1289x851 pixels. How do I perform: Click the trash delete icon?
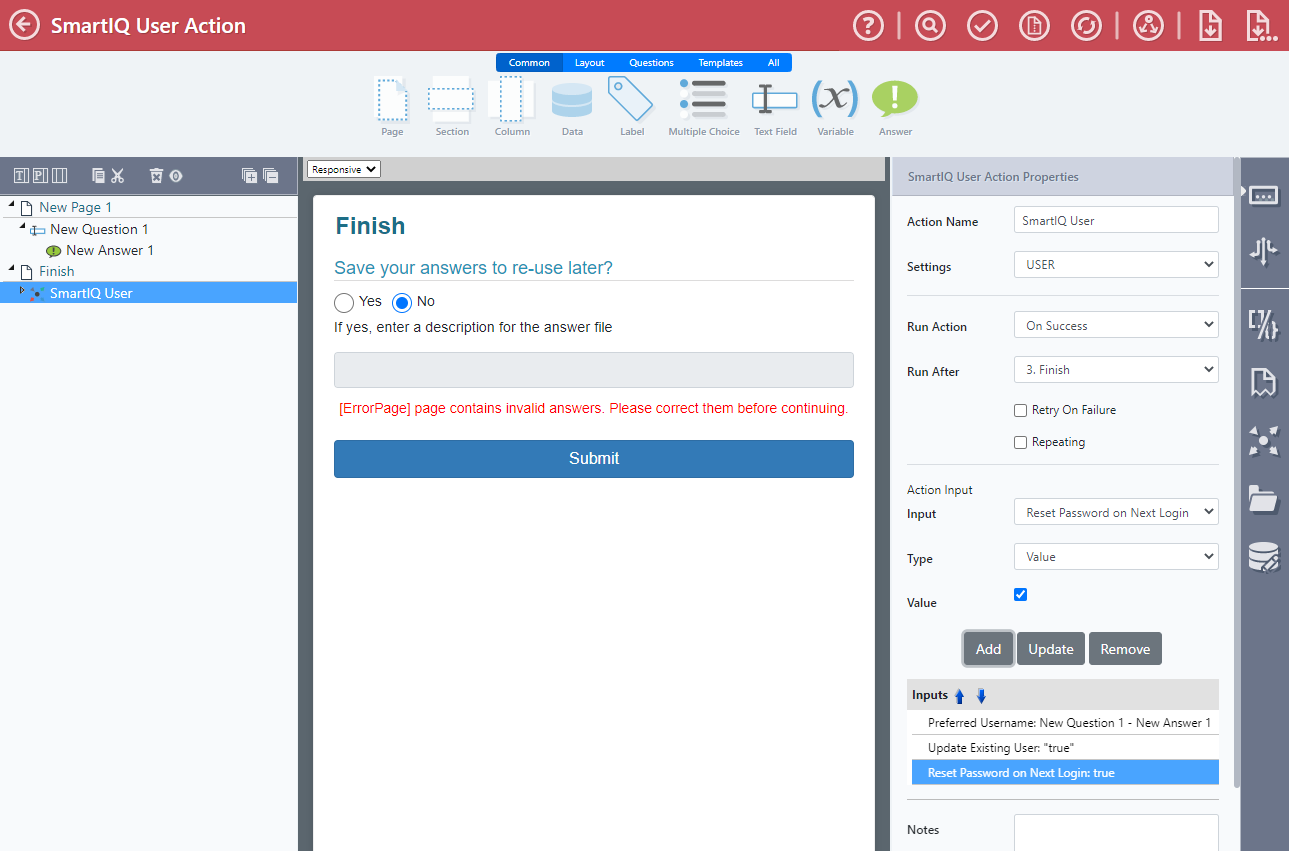click(156, 176)
